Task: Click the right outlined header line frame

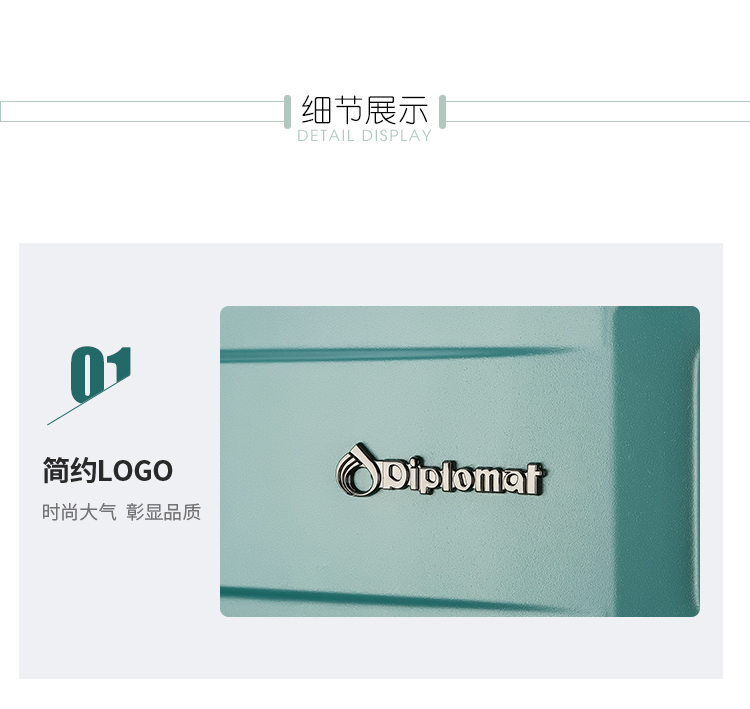Action: click(598, 111)
